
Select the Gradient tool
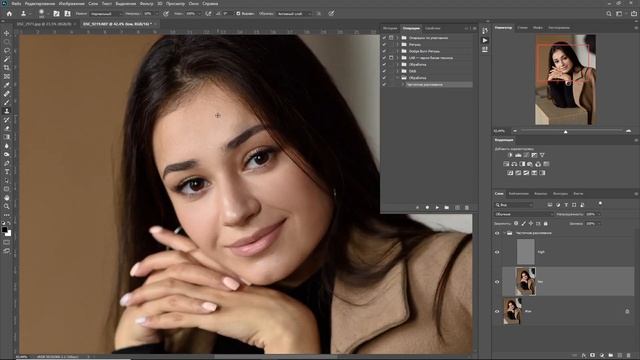click(7, 137)
